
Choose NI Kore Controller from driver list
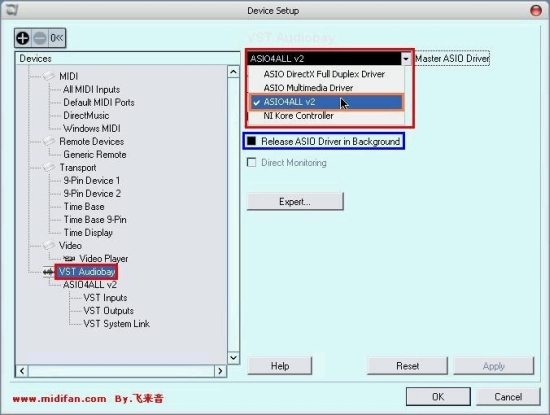pyautogui.click(x=299, y=115)
